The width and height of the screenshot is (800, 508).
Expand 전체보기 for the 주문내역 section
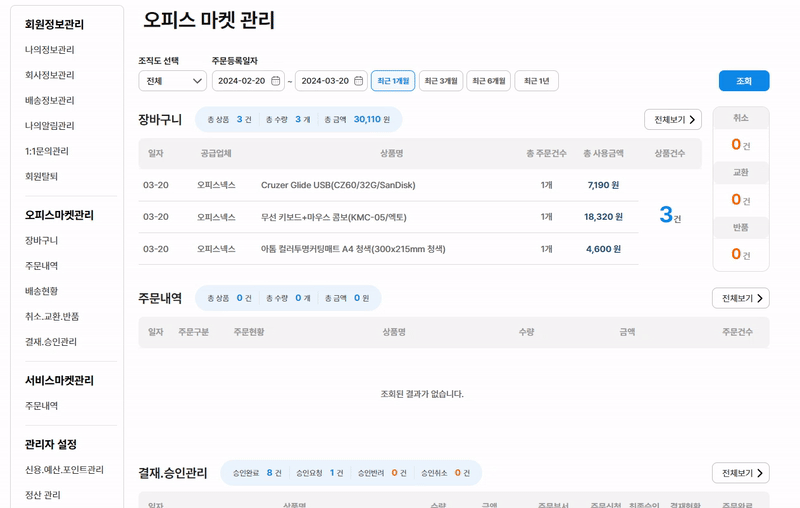[740, 298]
